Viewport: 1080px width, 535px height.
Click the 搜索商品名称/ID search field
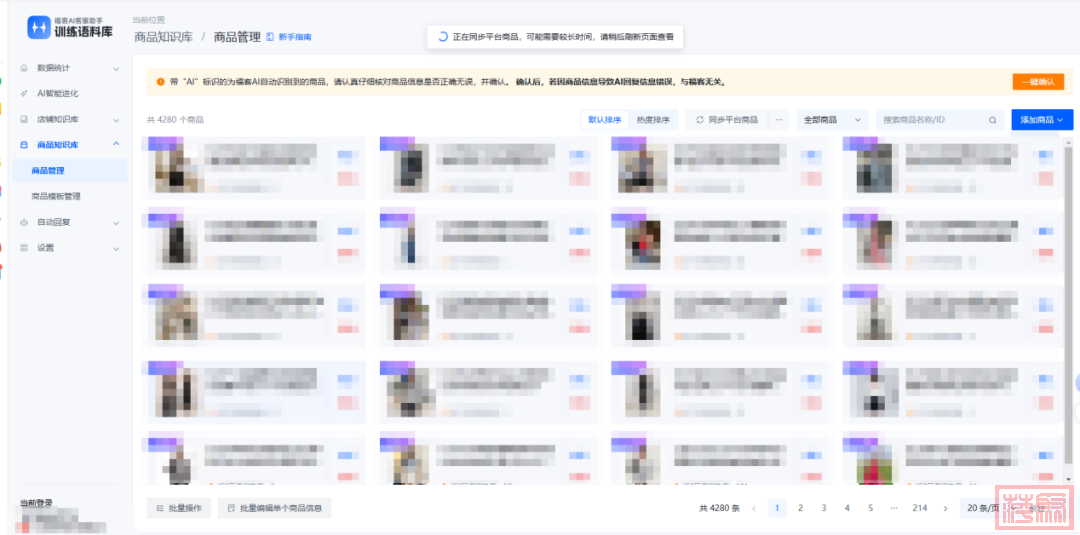click(930, 120)
